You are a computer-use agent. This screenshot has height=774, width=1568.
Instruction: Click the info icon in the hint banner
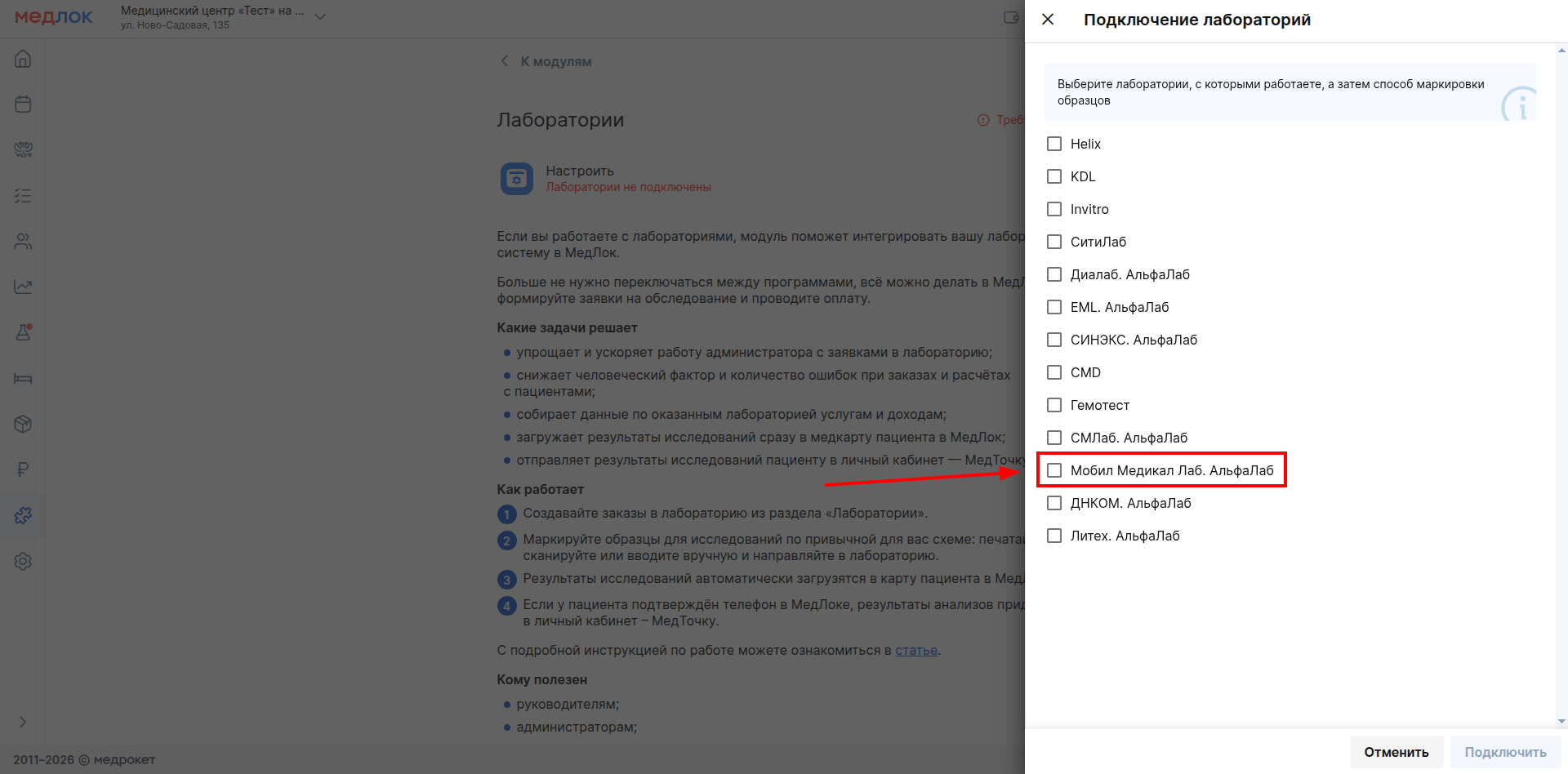pyautogui.click(x=1520, y=105)
